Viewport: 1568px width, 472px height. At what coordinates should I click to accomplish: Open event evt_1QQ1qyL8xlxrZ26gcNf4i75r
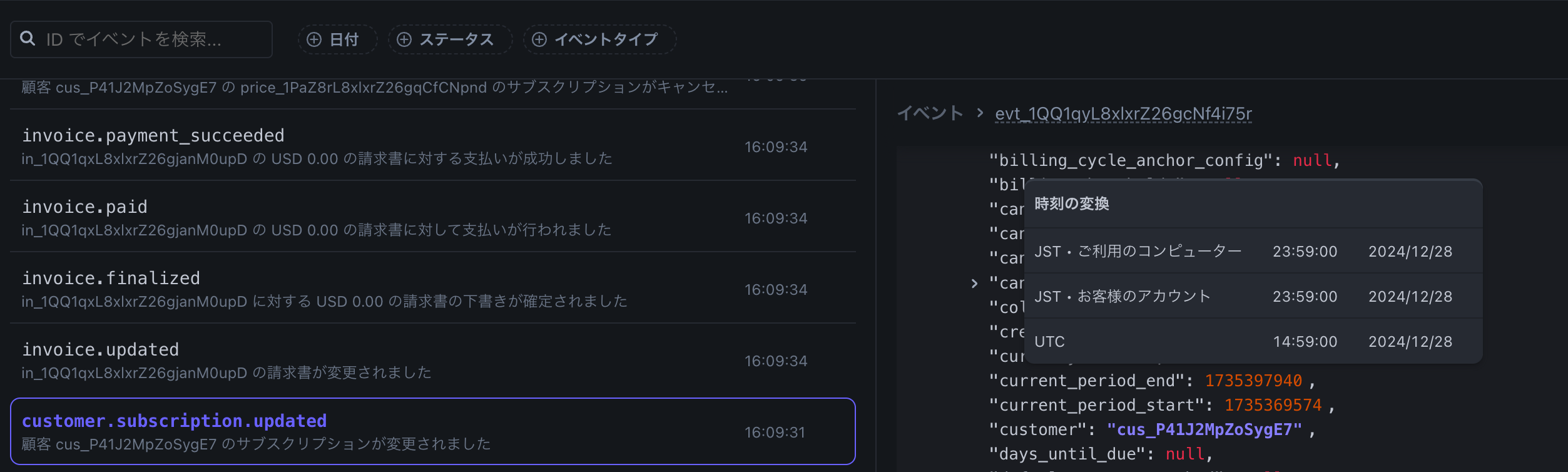tap(1123, 113)
